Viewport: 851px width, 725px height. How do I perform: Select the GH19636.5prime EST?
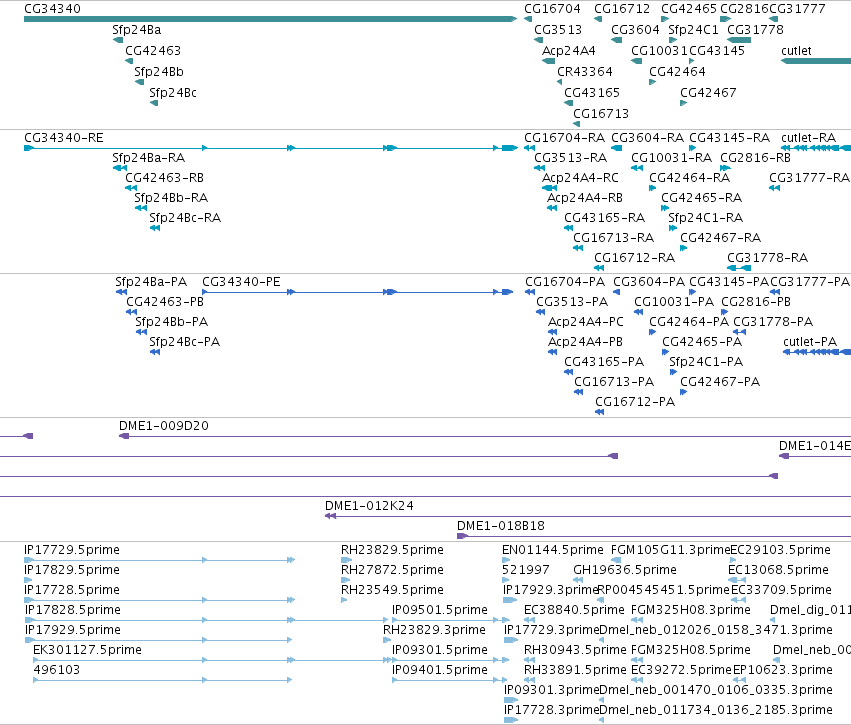pos(578,580)
